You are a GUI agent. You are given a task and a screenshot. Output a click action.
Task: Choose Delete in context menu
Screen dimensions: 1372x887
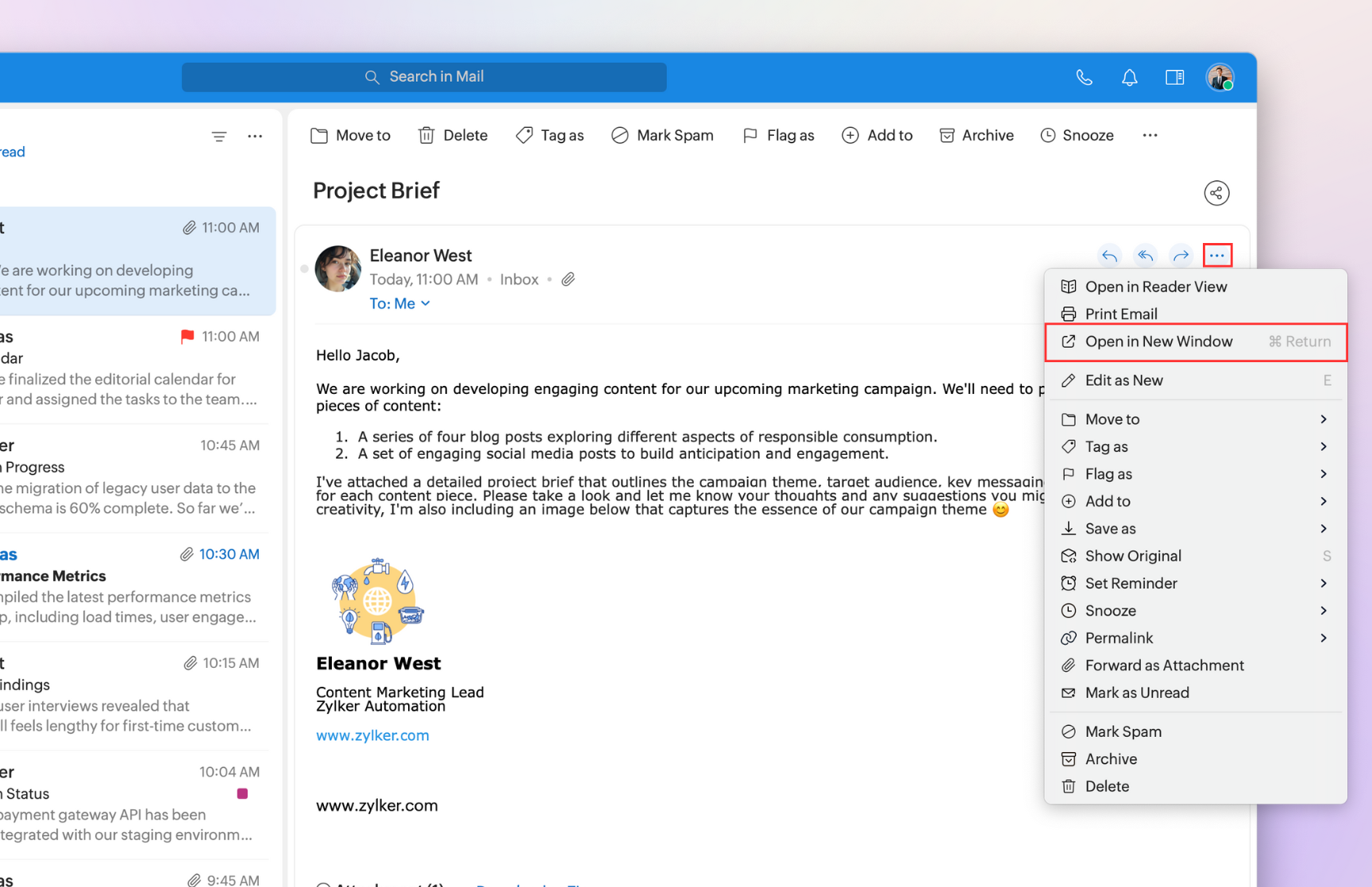coord(1196,787)
